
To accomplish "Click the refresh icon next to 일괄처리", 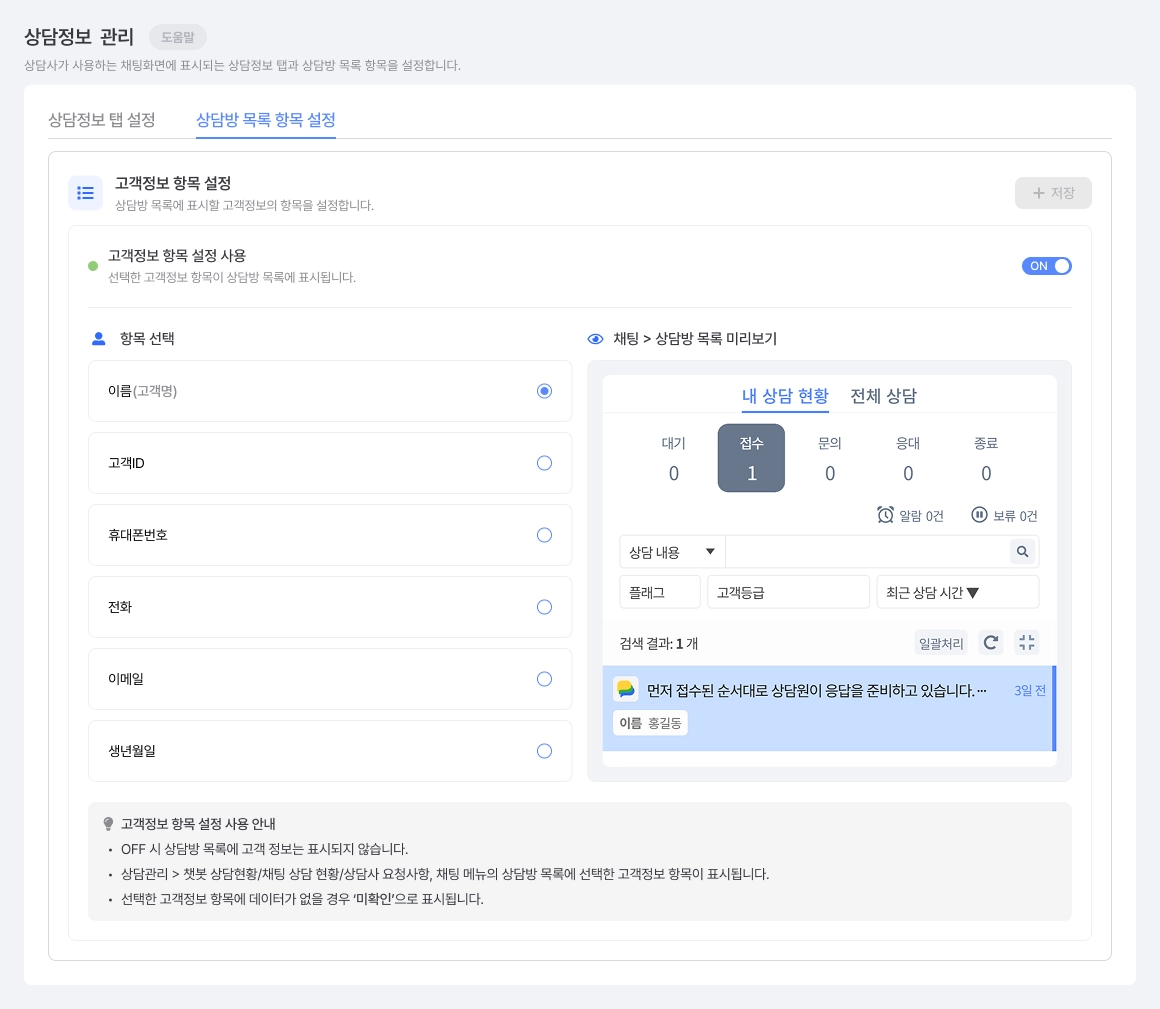I will click(x=991, y=643).
